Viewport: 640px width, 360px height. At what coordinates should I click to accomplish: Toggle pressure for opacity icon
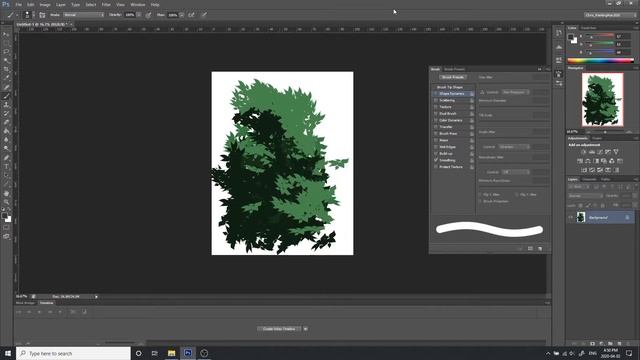point(149,15)
